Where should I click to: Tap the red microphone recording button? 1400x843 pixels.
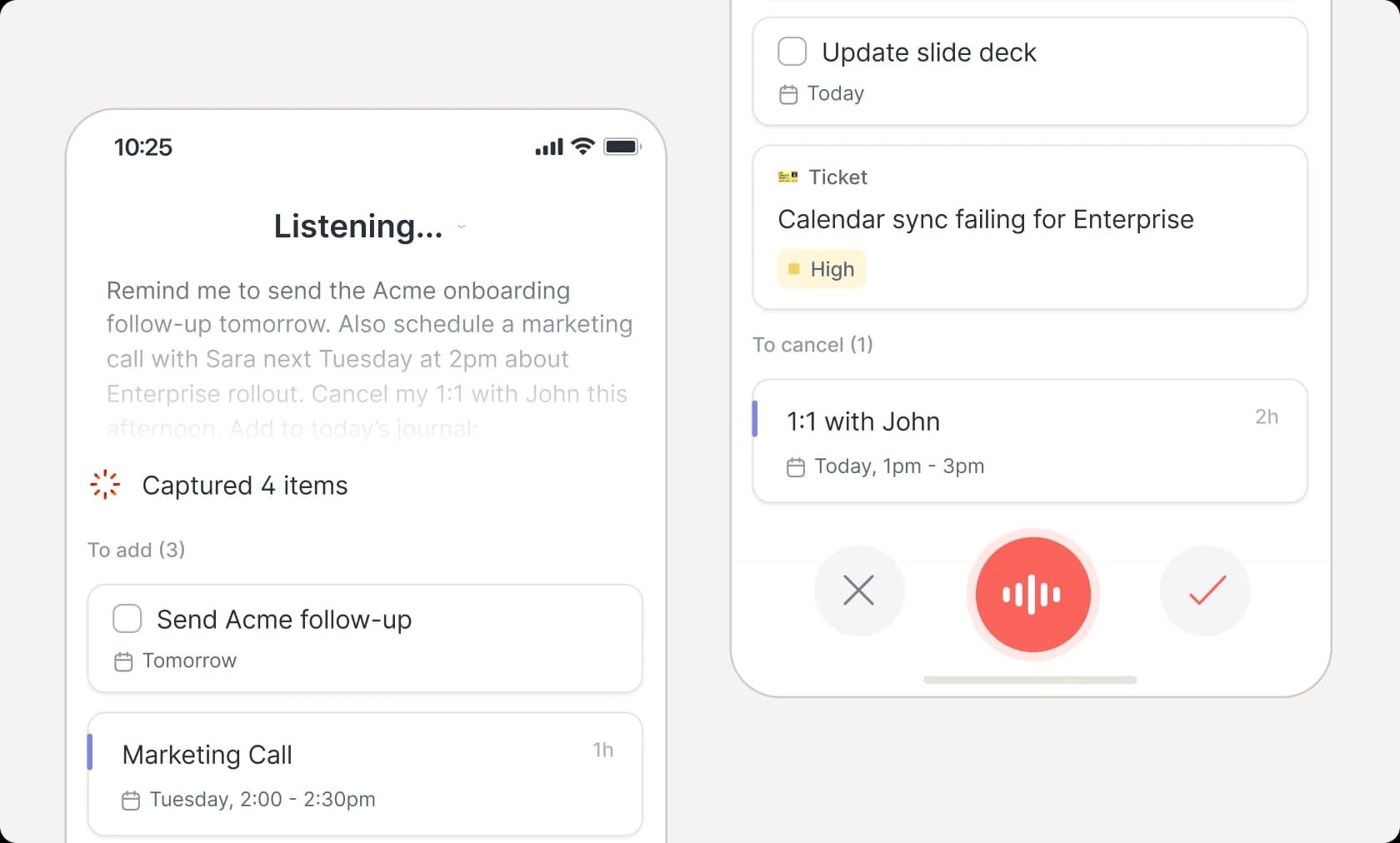(1032, 594)
